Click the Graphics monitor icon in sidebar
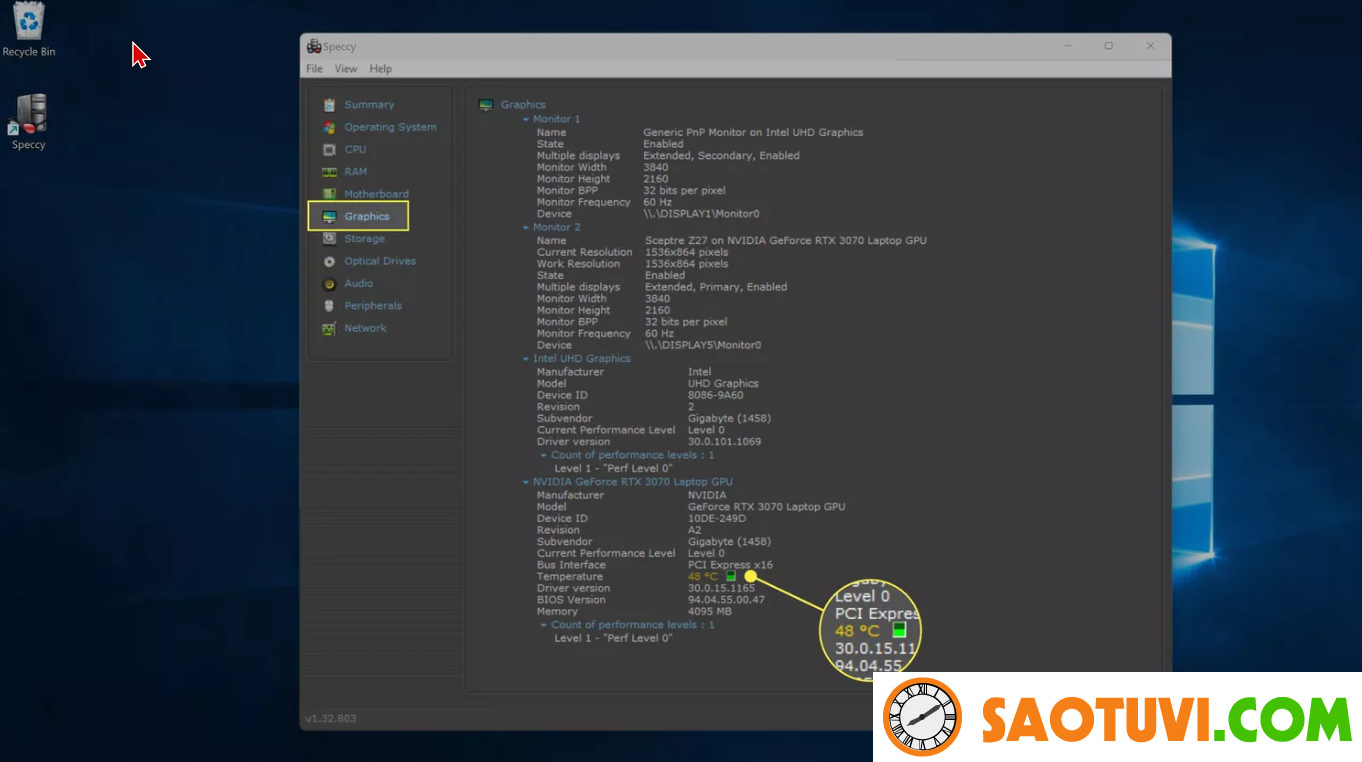The image size is (1362, 762). pos(329,217)
